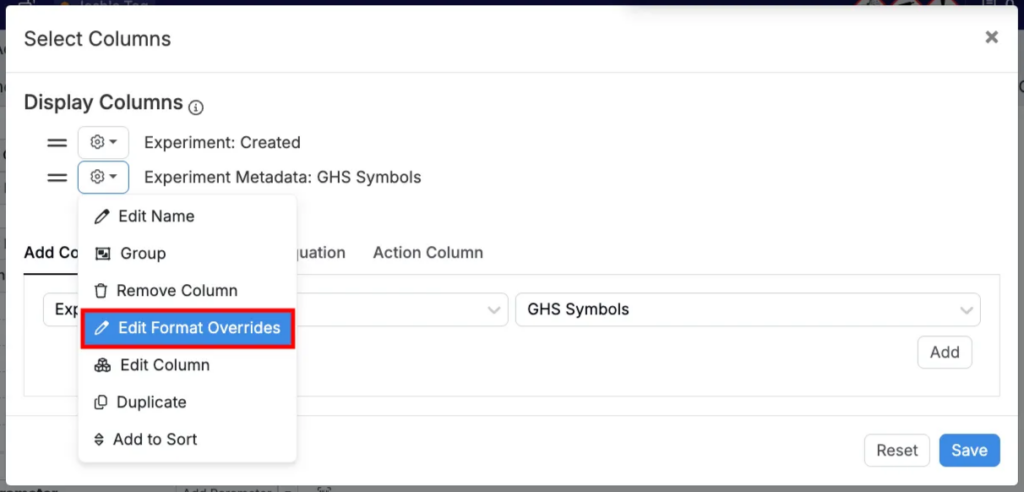Grab the drag handle for Experiment: Created
The width and height of the screenshot is (1024, 492).
coord(57,143)
